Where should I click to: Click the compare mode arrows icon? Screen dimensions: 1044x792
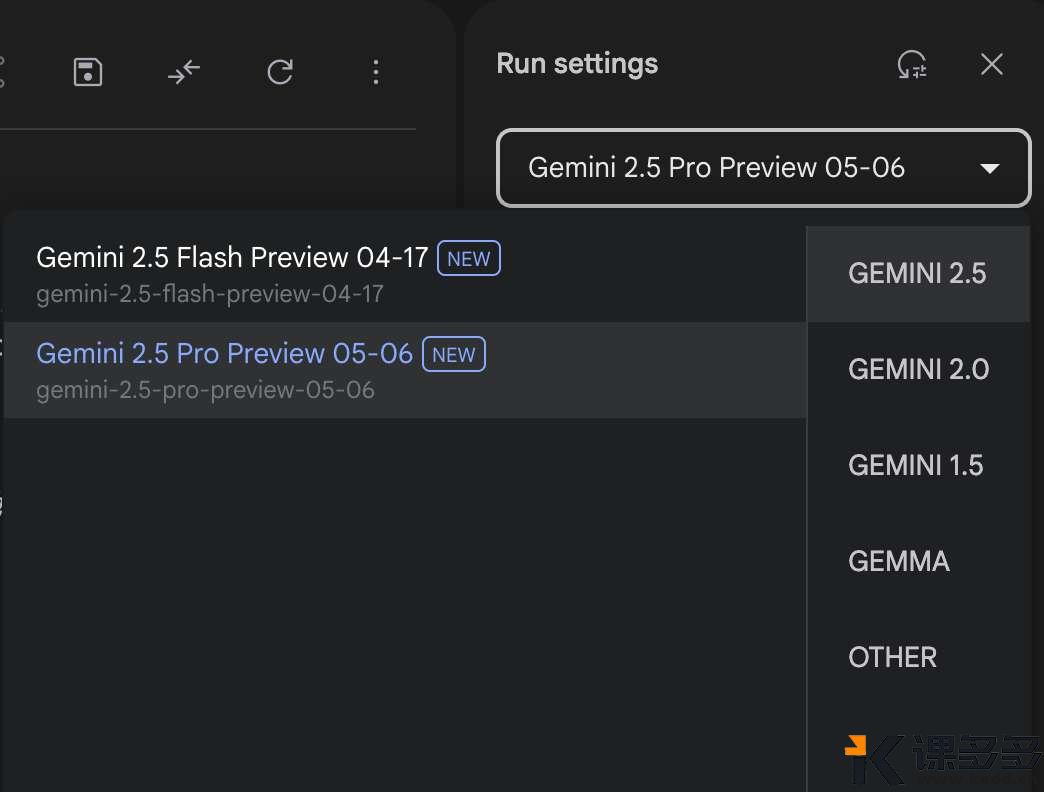pos(184,72)
